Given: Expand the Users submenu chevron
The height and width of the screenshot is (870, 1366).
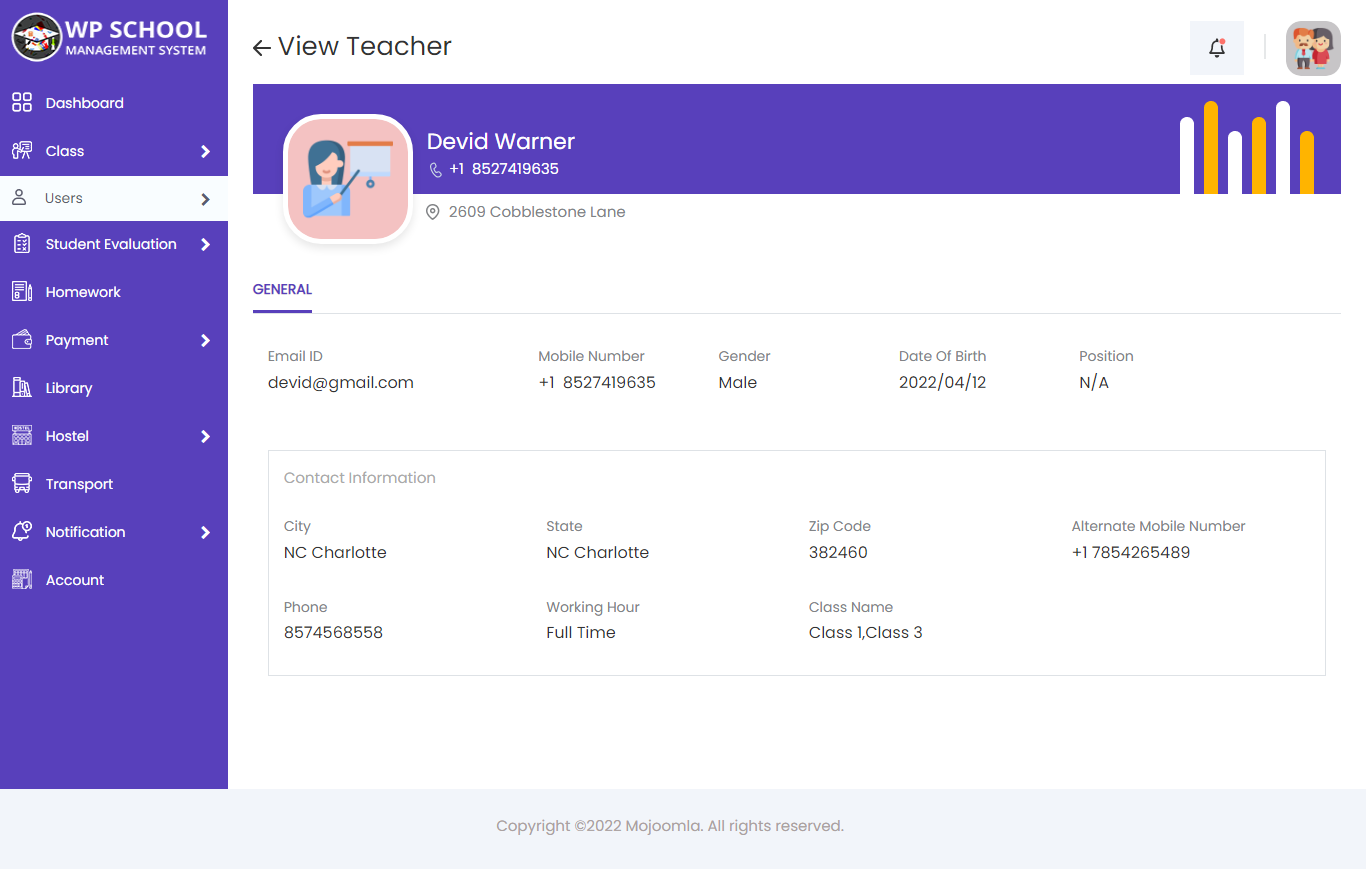Looking at the screenshot, I should click(x=207, y=198).
